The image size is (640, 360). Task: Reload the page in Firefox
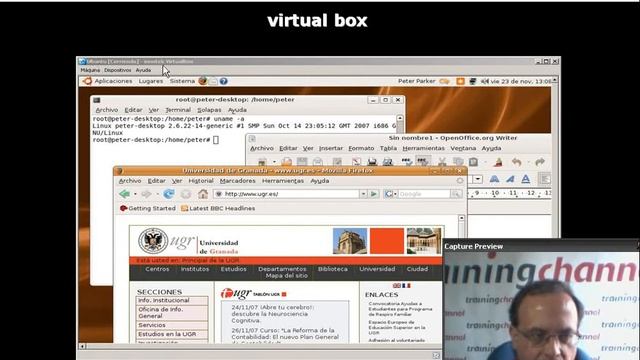pyautogui.click(x=169, y=194)
